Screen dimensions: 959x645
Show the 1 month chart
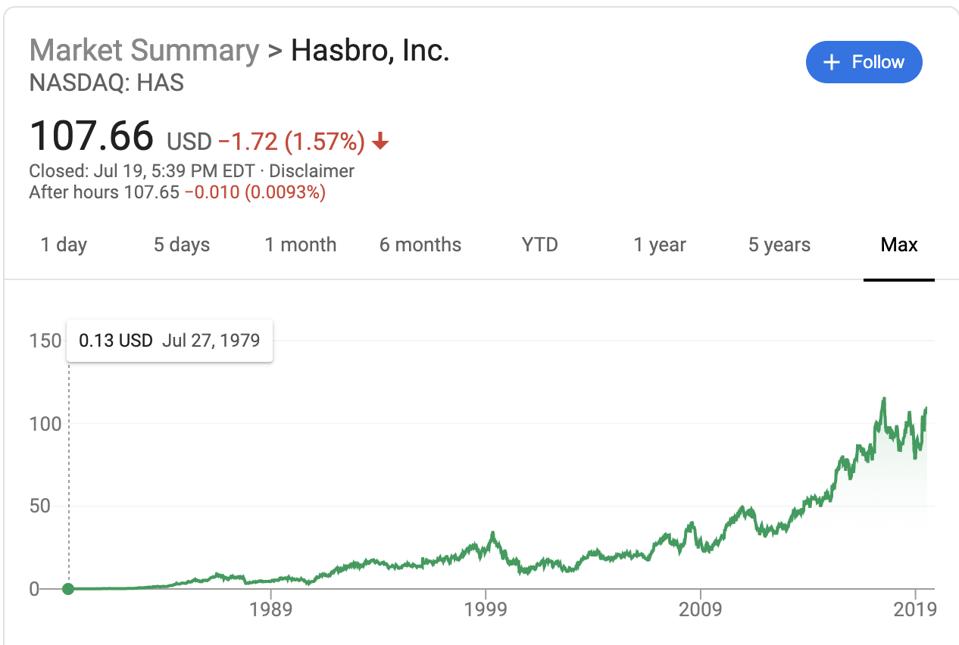300,245
